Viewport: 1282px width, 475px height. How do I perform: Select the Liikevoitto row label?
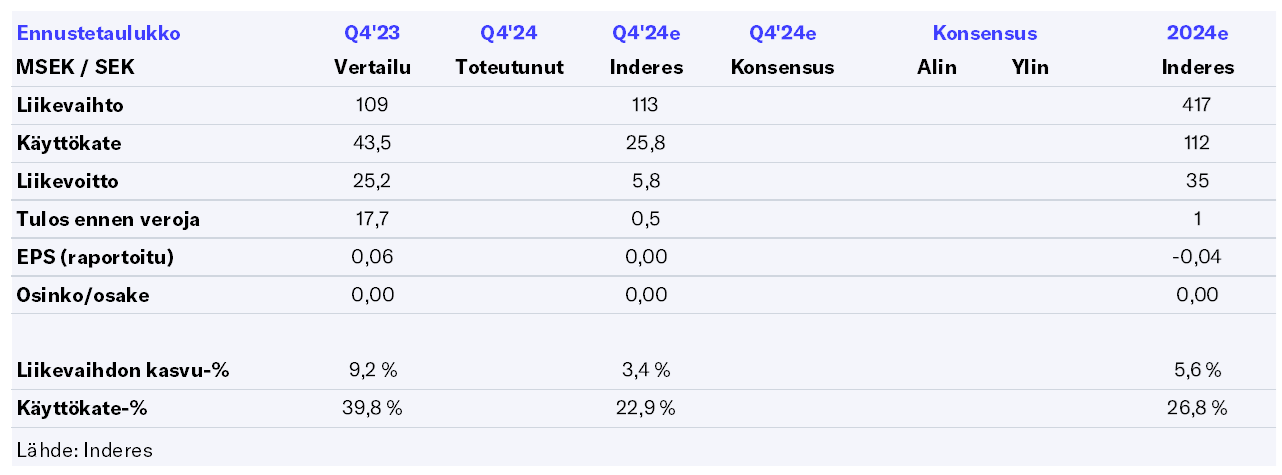coord(66,181)
